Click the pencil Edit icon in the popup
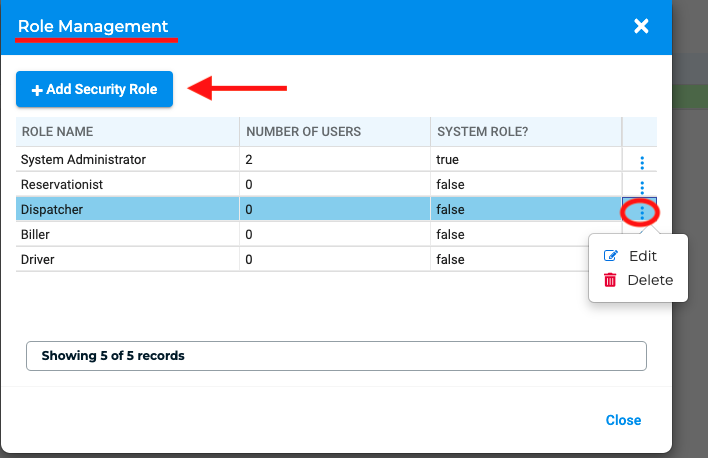Image resolution: width=708 pixels, height=458 pixels. pyautogui.click(x=610, y=256)
